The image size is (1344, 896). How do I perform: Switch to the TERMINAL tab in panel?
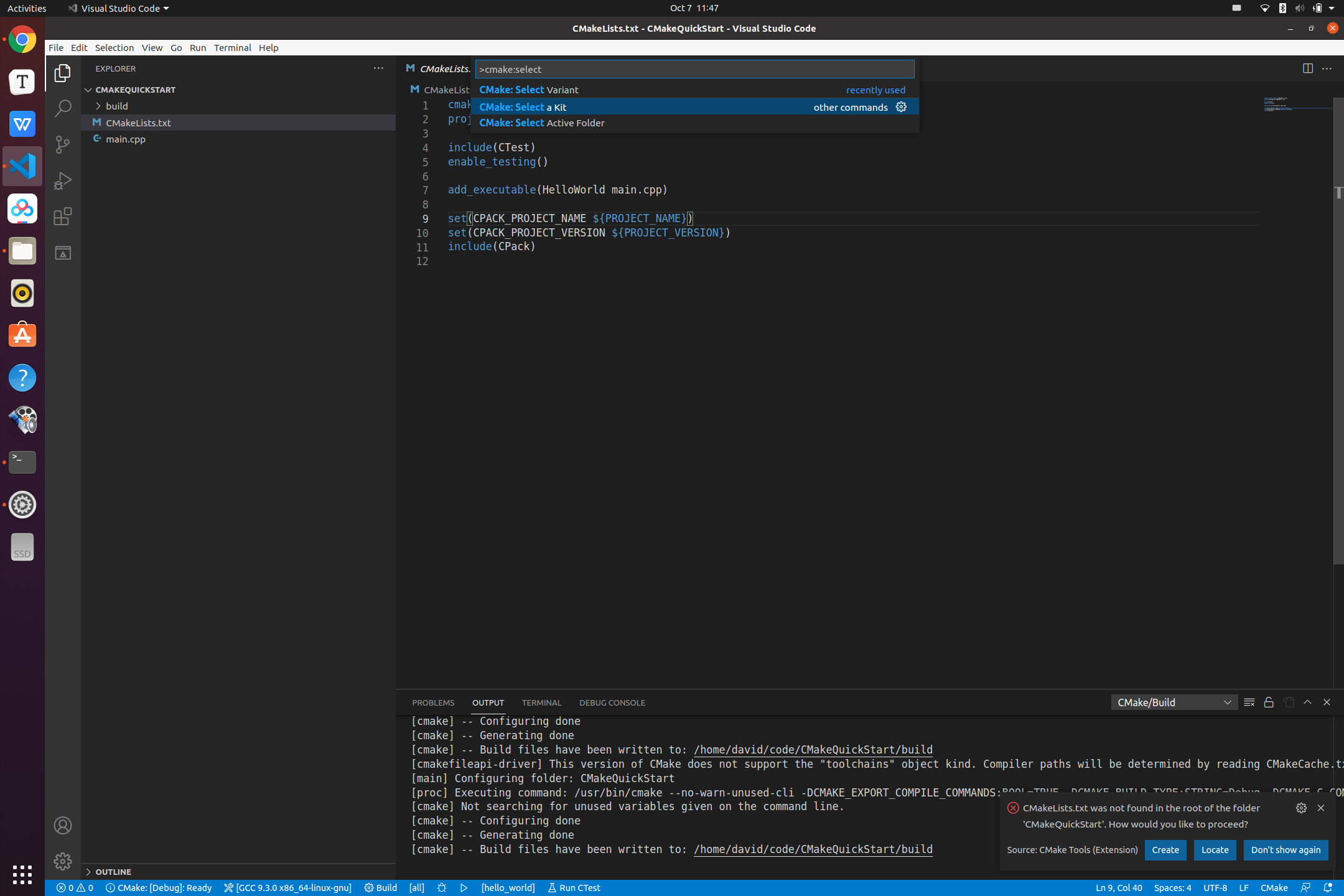542,702
